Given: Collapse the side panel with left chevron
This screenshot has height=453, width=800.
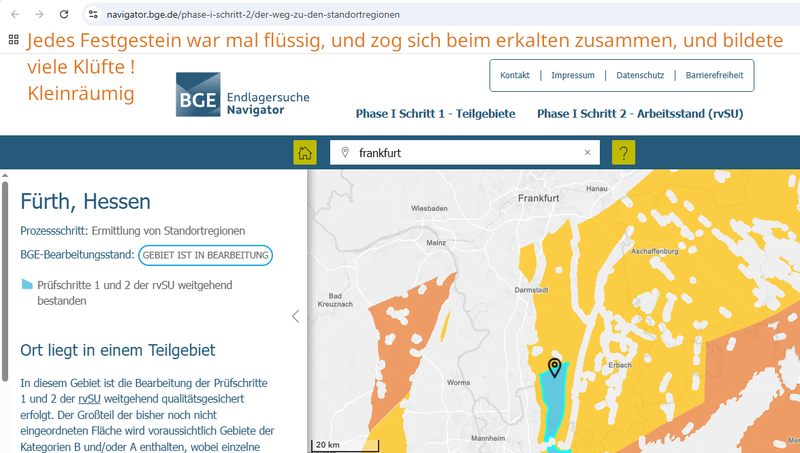Looking at the screenshot, I should [295, 316].
